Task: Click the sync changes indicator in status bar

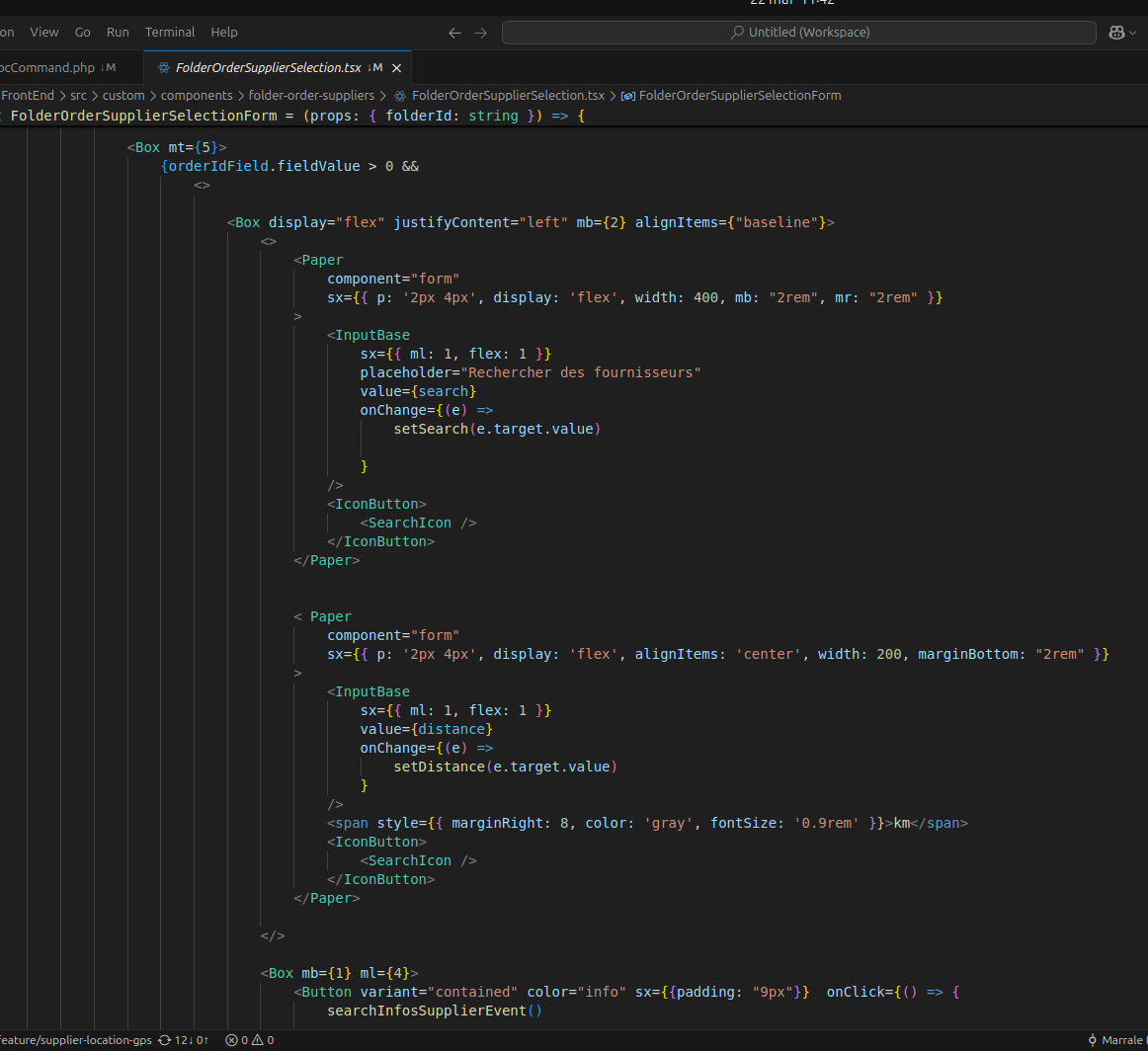Action: click(x=183, y=1040)
